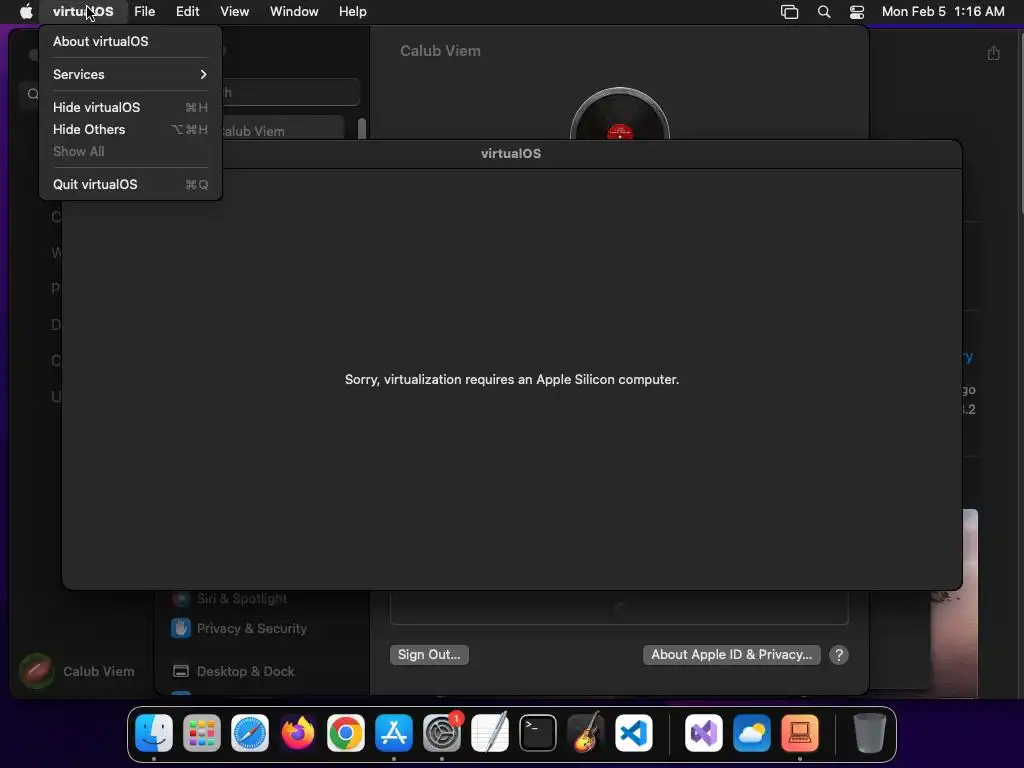This screenshot has height=768, width=1024.
Task: Open Trash from the Dock
Action: [x=869, y=733]
